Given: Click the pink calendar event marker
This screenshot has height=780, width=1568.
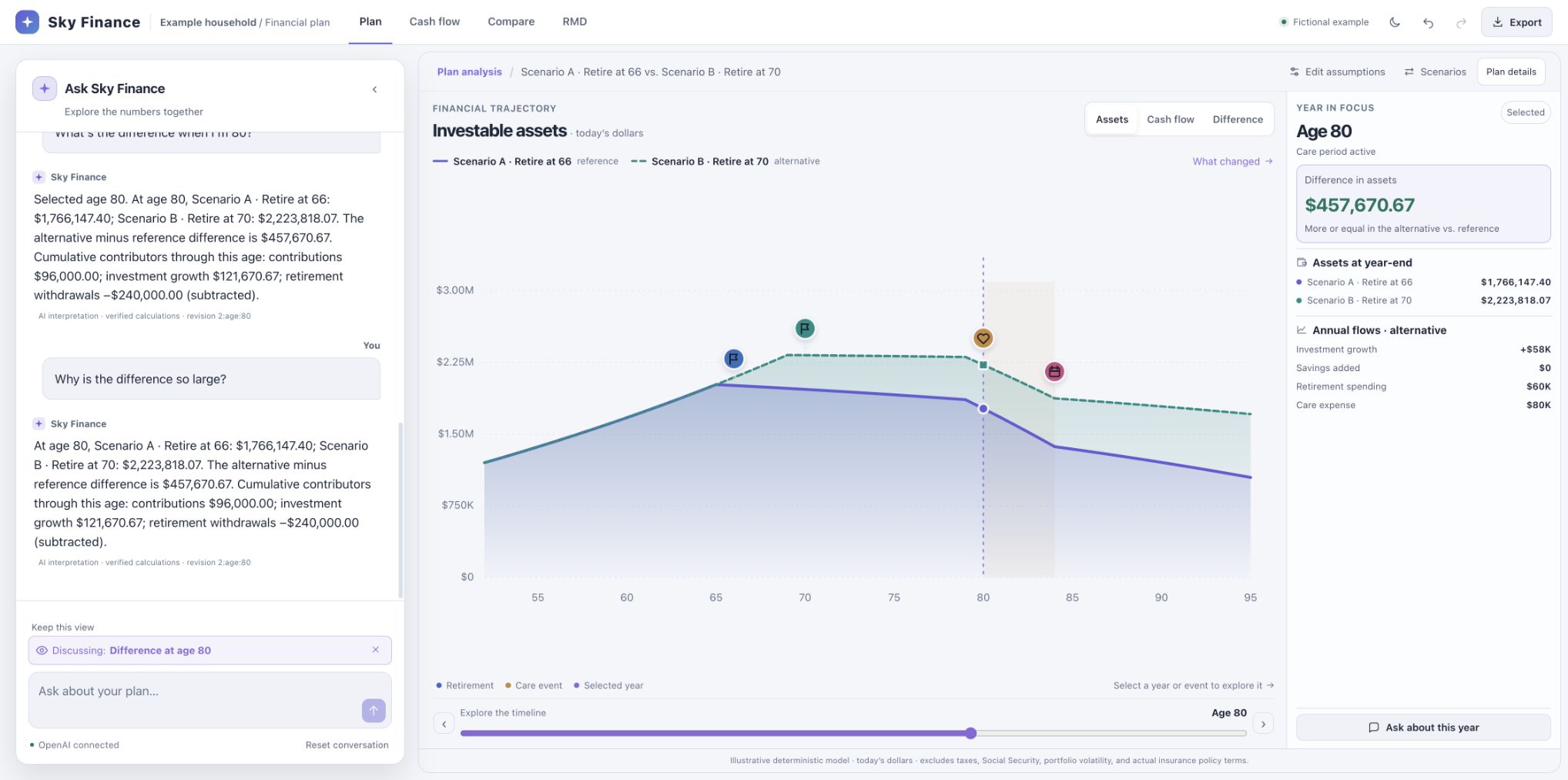Looking at the screenshot, I should click(x=1054, y=372).
